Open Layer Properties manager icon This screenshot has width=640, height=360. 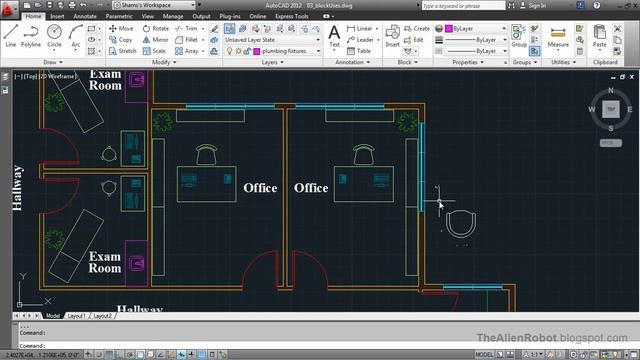[x=230, y=29]
